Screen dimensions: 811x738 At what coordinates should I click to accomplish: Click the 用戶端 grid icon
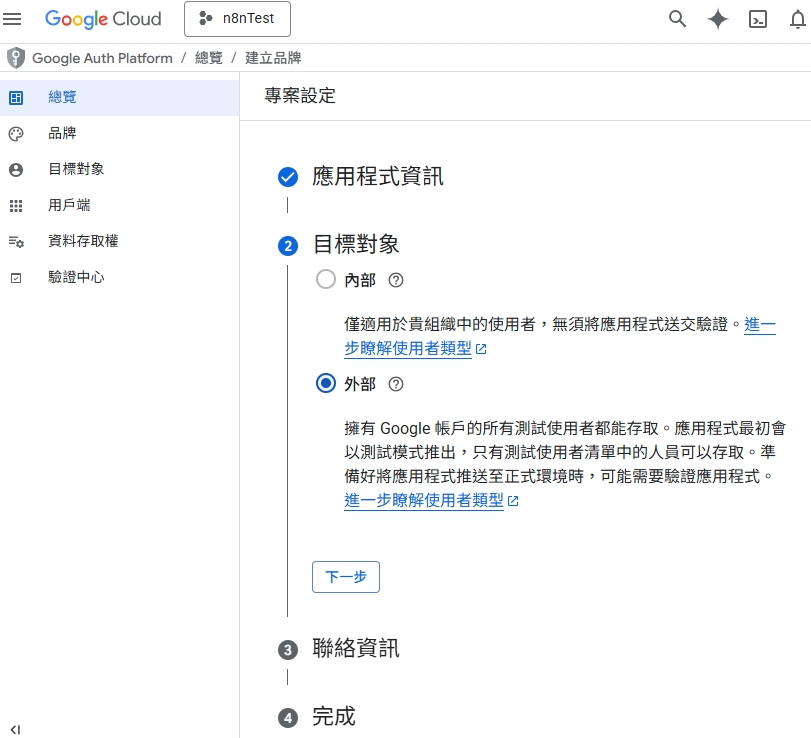click(x=16, y=206)
